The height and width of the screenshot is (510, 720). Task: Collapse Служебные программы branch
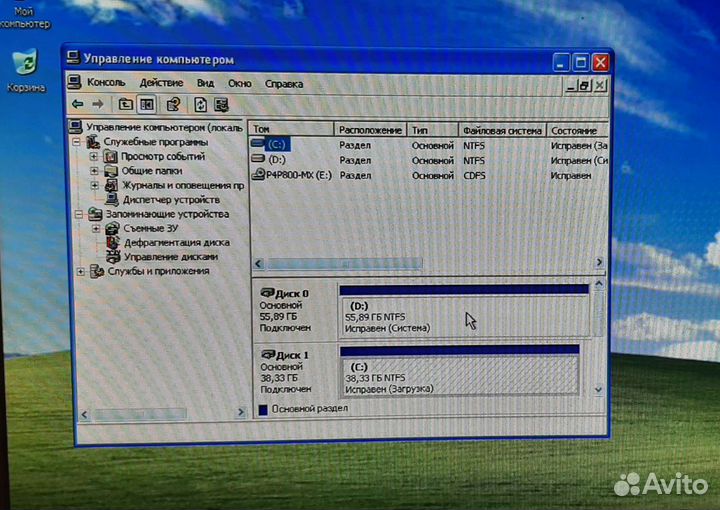(77, 142)
